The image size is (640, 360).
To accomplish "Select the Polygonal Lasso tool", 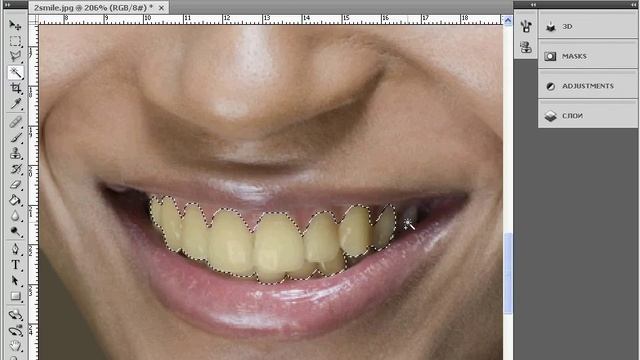I will (16, 56).
